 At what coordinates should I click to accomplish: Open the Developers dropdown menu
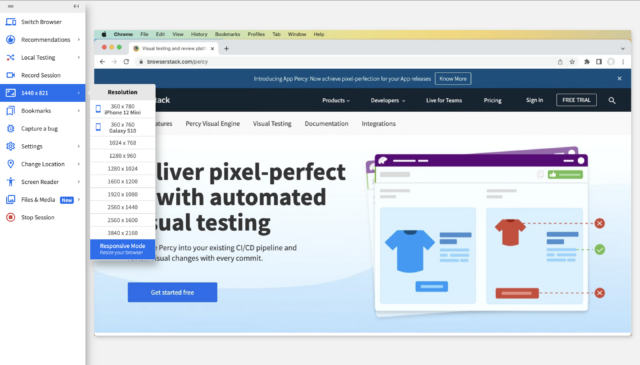coord(388,100)
